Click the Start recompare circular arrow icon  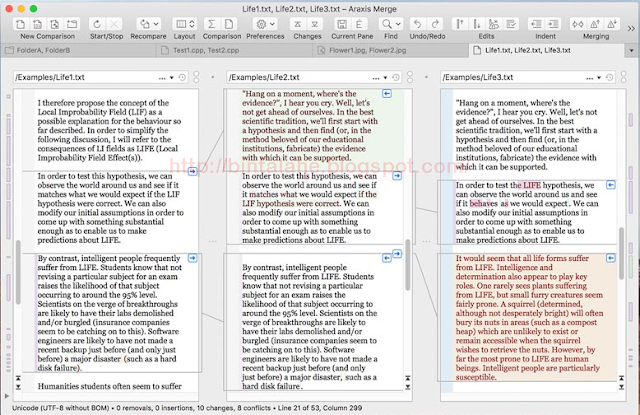point(97,24)
